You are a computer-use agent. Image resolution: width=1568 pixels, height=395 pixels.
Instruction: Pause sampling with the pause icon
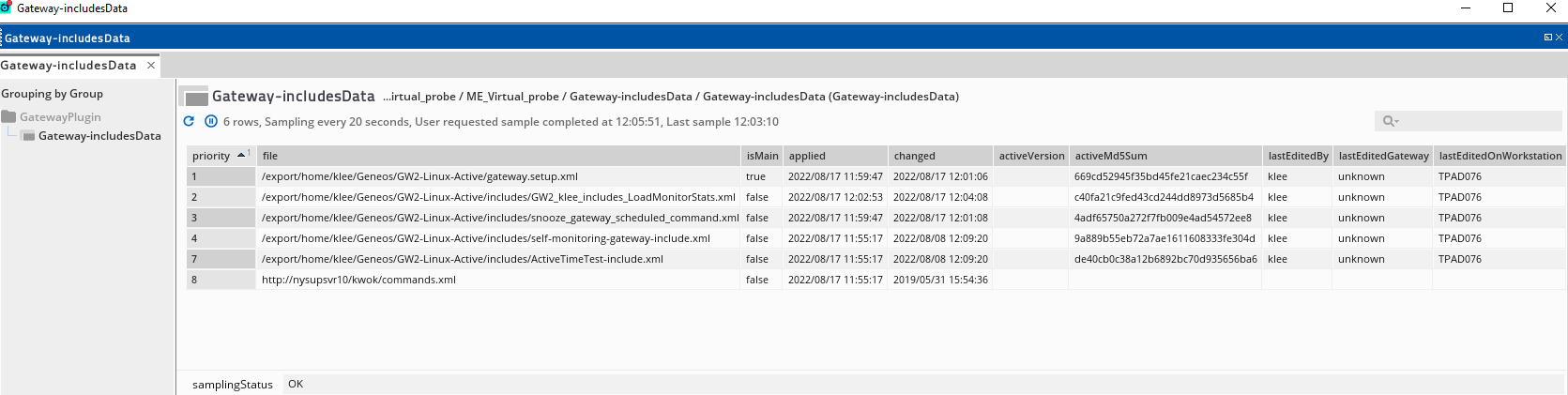point(211,121)
